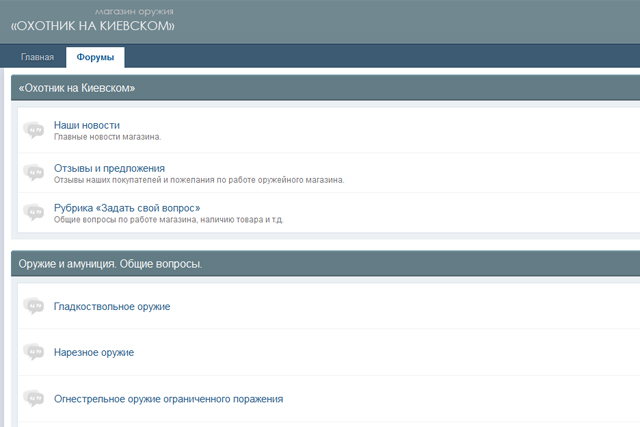The height and width of the screenshot is (427, 640).
Task: Open the Наши новости forum
Action: (87, 125)
